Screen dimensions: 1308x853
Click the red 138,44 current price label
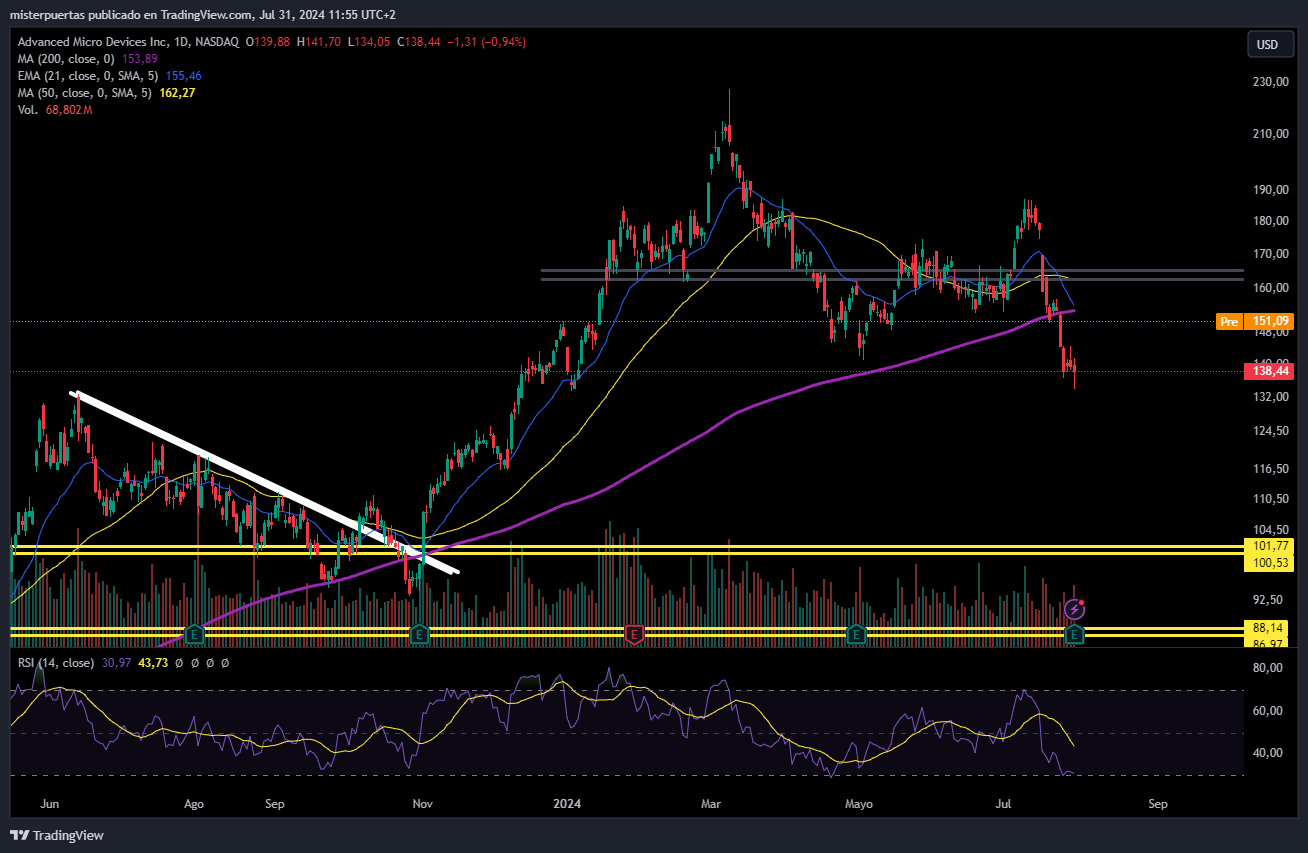pos(1268,371)
